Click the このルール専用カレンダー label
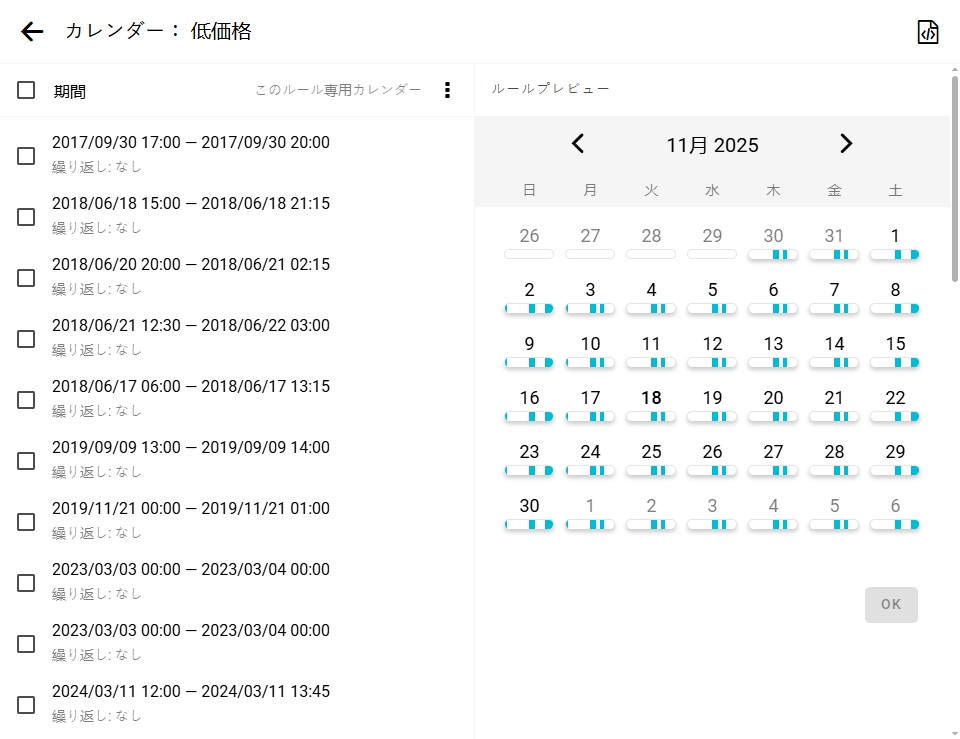 [x=338, y=90]
